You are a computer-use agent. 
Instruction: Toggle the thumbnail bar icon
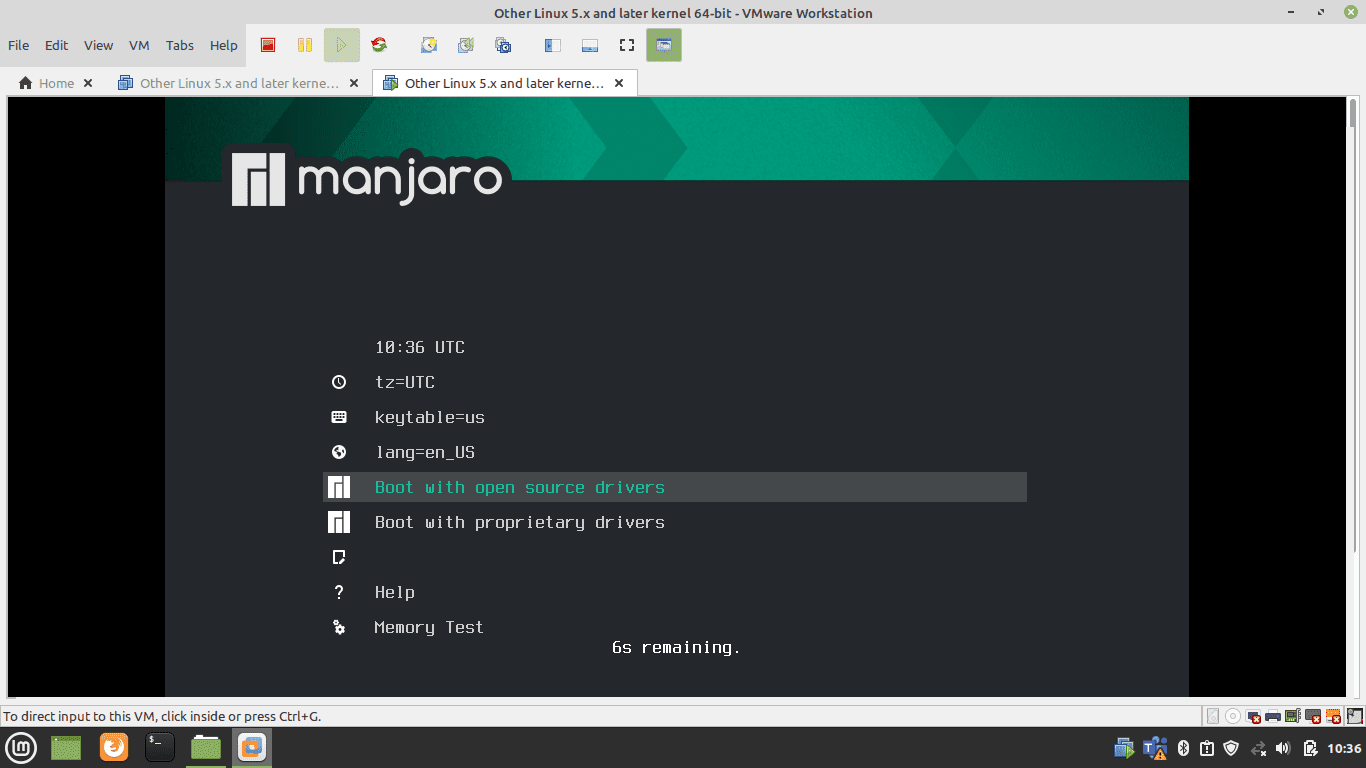590,45
